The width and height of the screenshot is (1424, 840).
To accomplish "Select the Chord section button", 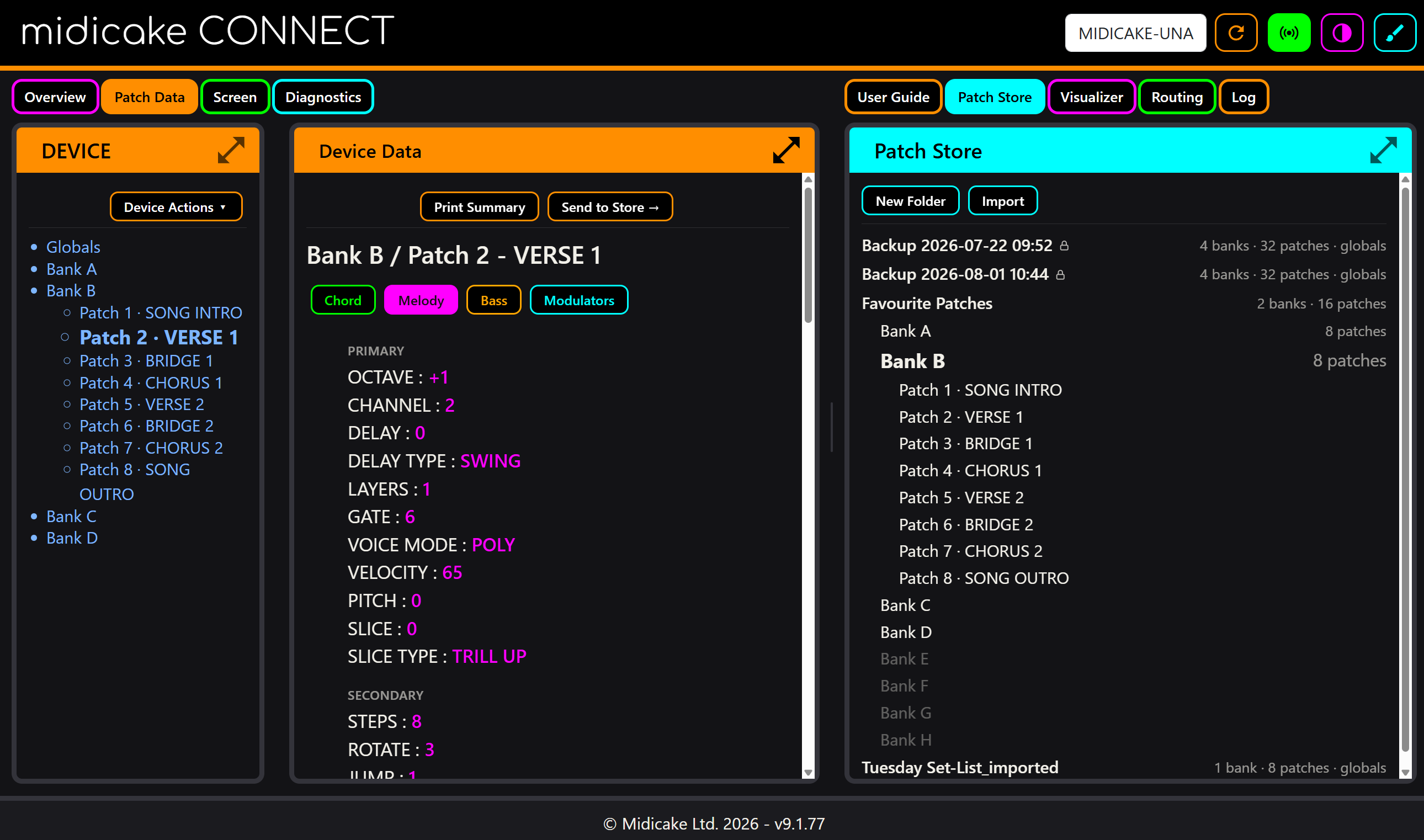I will coord(343,300).
